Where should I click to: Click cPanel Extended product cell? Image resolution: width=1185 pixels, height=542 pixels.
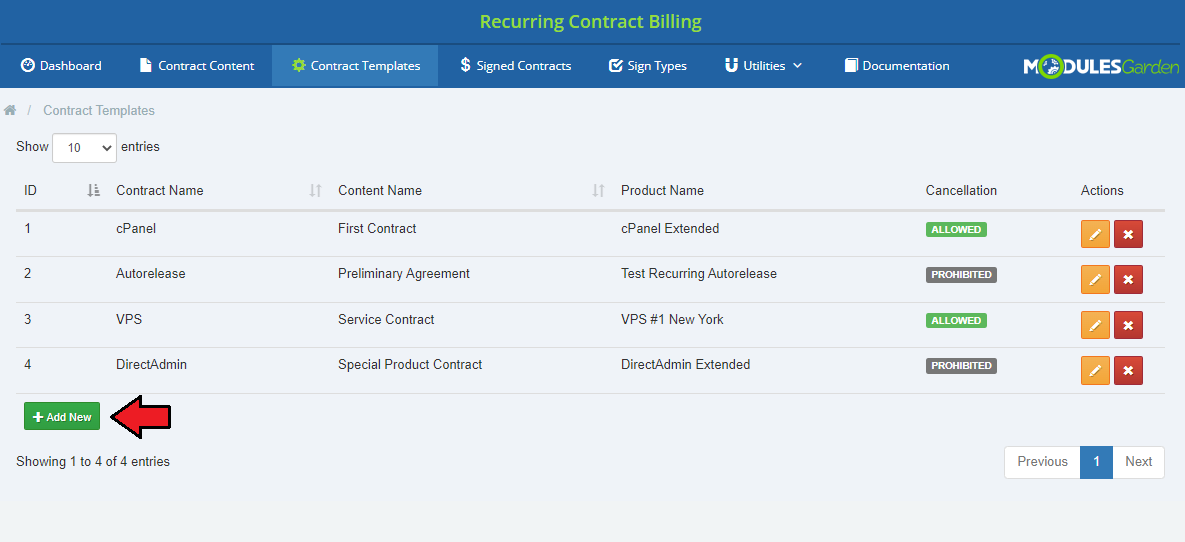[670, 228]
